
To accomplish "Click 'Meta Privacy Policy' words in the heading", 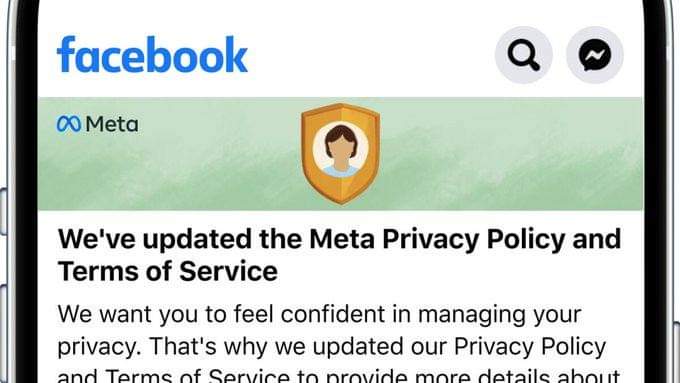I will point(437,239).
